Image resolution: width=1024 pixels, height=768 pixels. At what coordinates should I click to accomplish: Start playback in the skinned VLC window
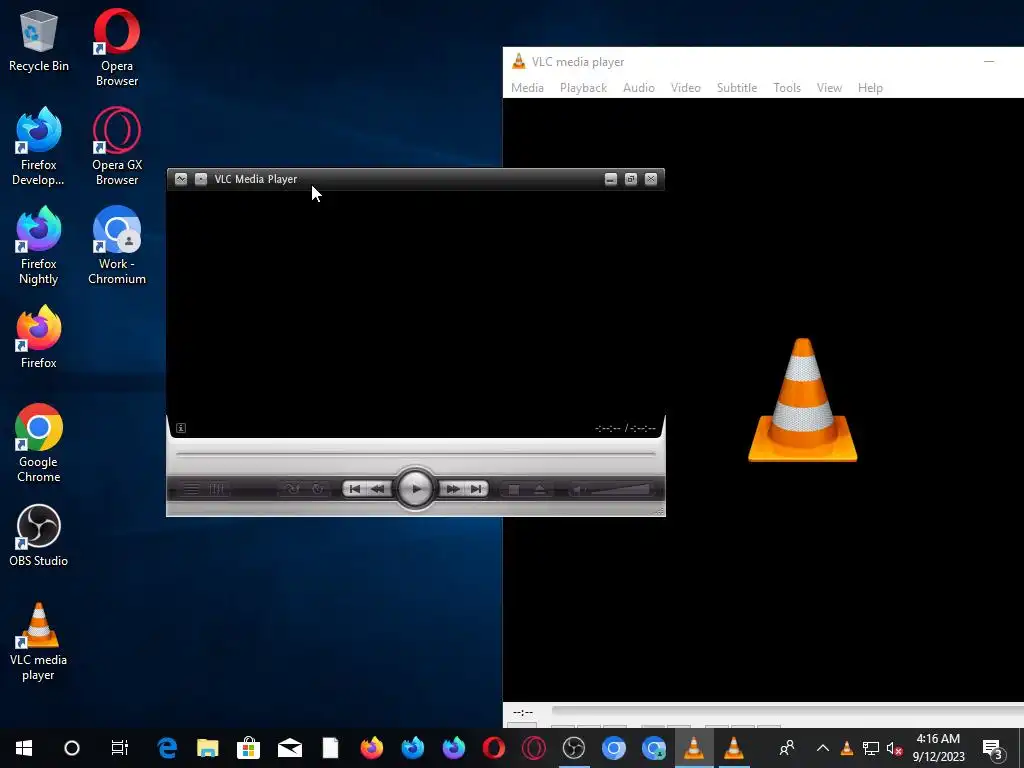[x=415, y=488]
